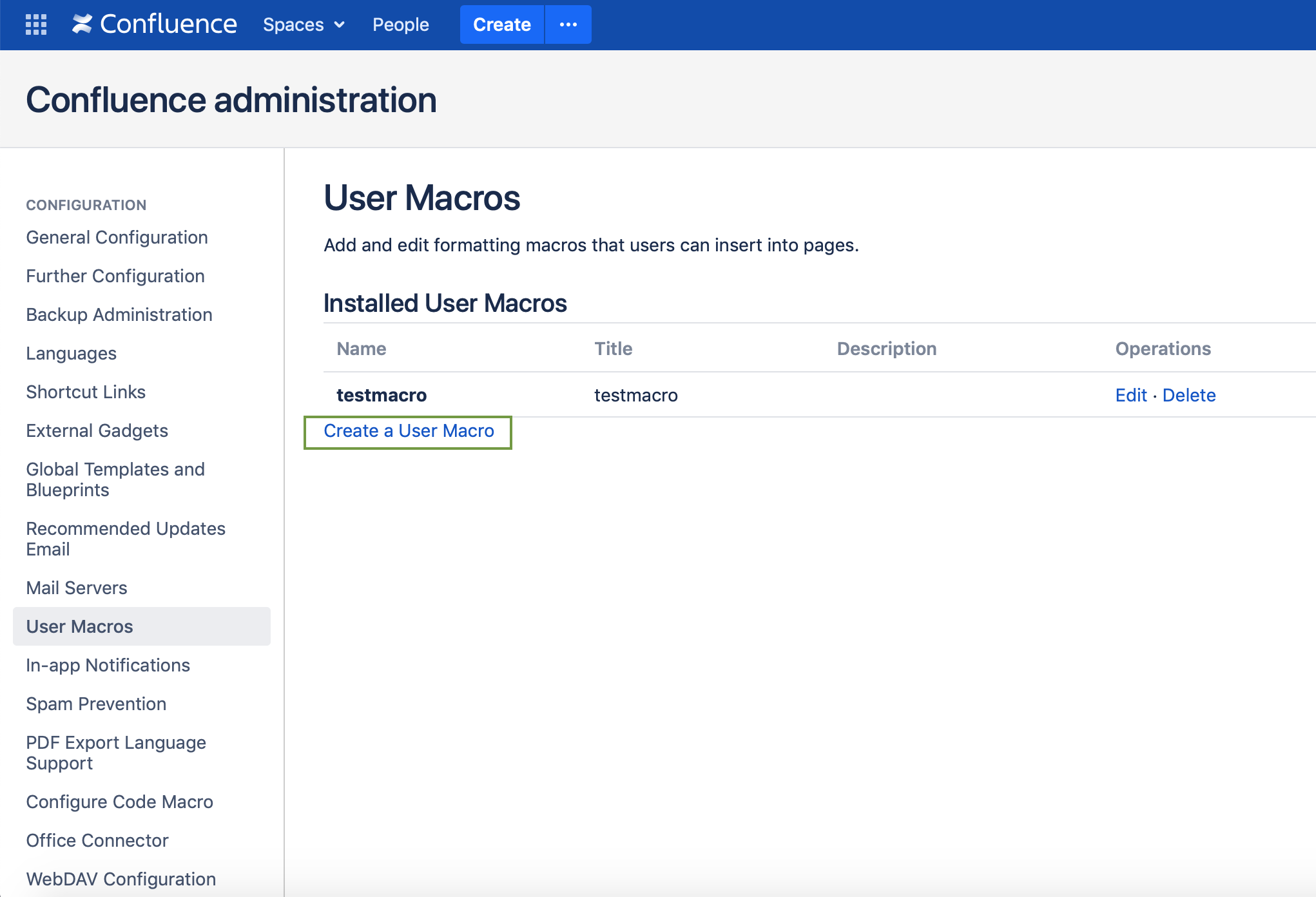The width and height of the screenshot is (1316, 897).
Task: Delete the testmacro user macro
Action: (1189, 395)
